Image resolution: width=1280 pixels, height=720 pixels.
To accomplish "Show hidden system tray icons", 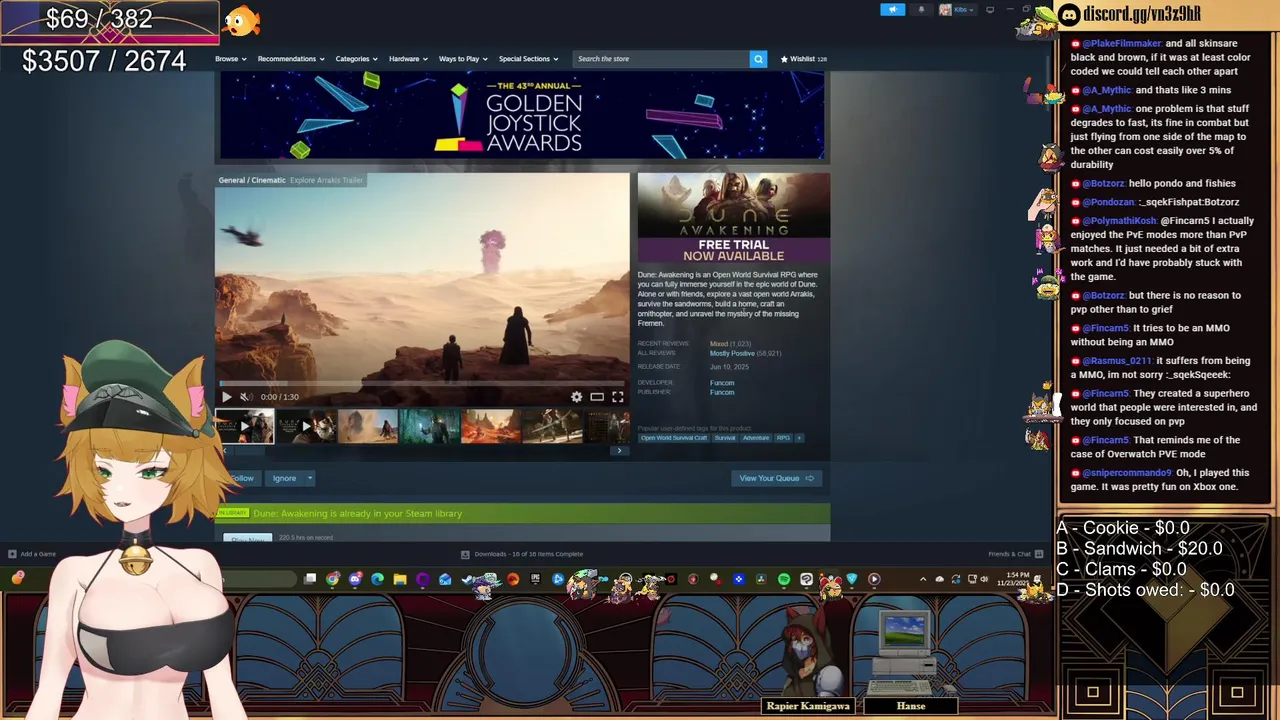I will tap(923, 579).
